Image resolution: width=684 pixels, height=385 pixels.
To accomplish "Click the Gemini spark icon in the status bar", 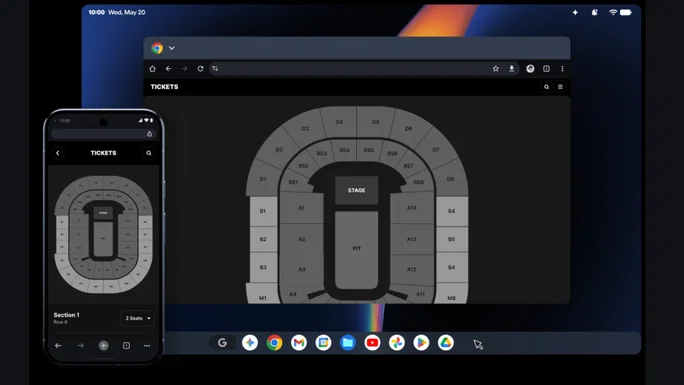I will 575,13.
